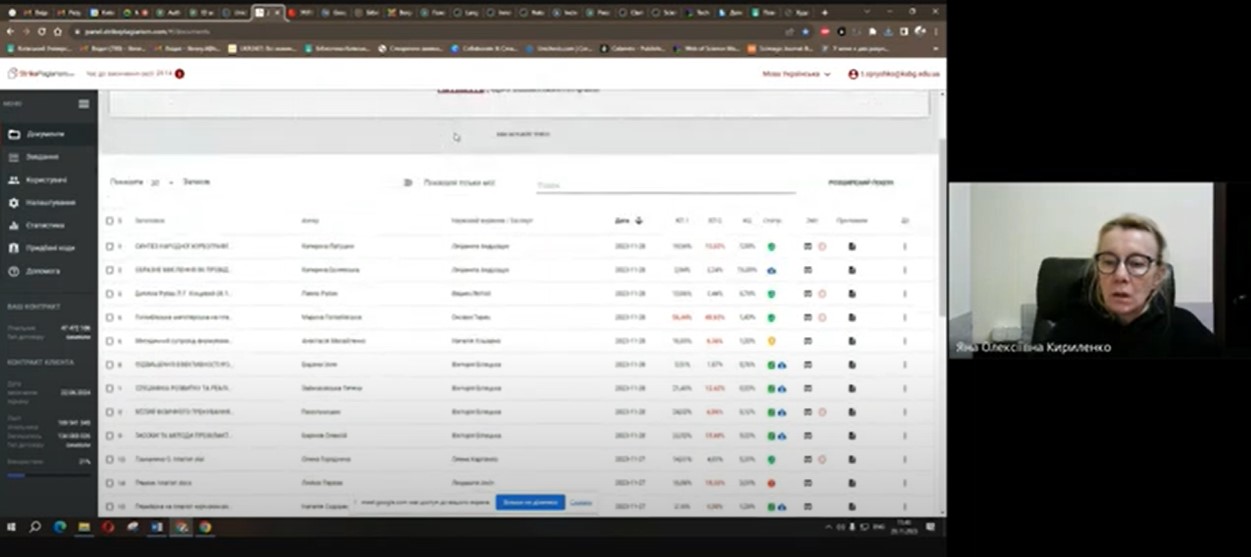
Task: Open the three-dot actions menu for the first row
Action: coord(905,246)
